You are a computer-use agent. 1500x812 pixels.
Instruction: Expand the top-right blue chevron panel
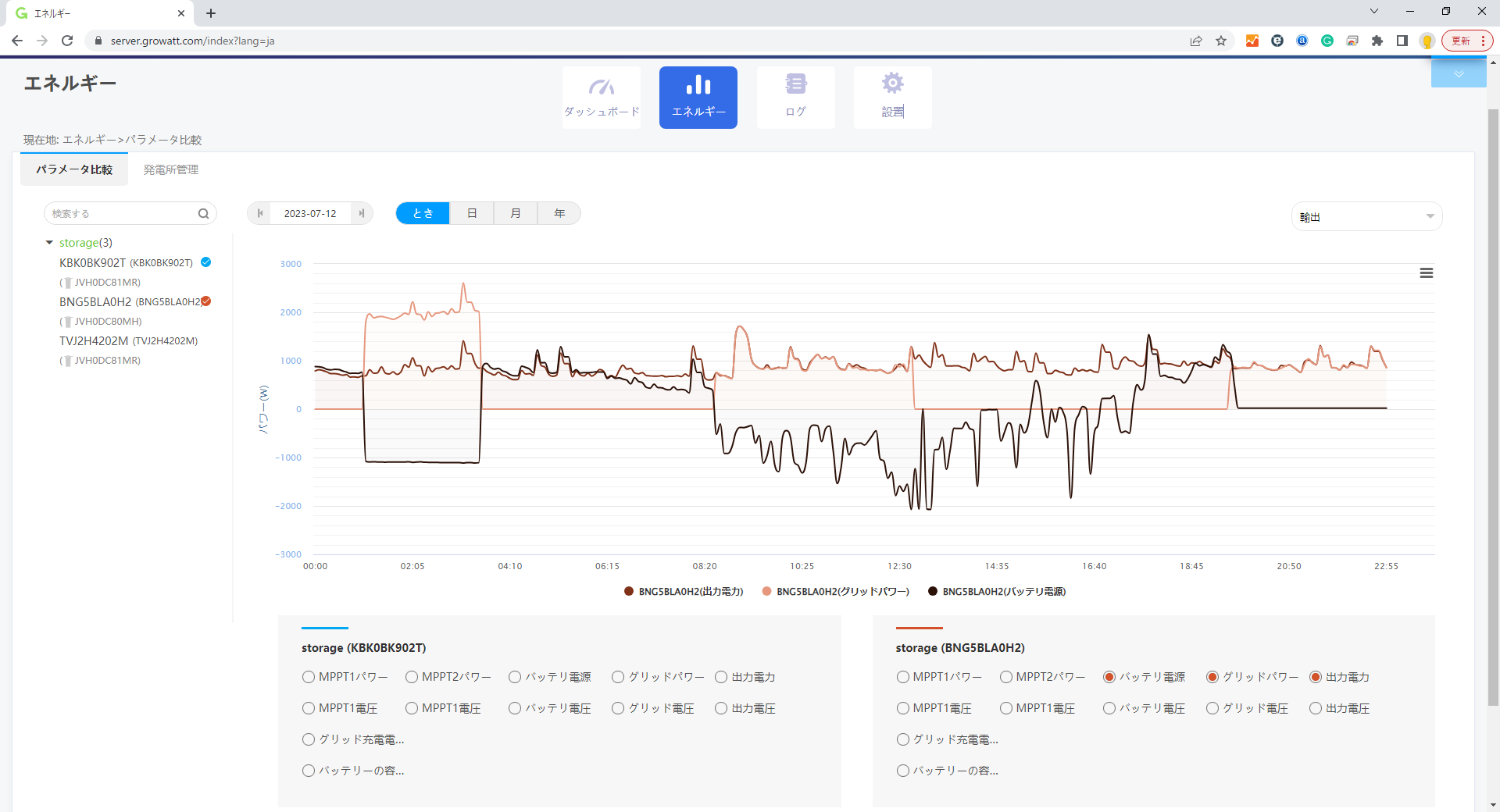tap(1458, 74)
